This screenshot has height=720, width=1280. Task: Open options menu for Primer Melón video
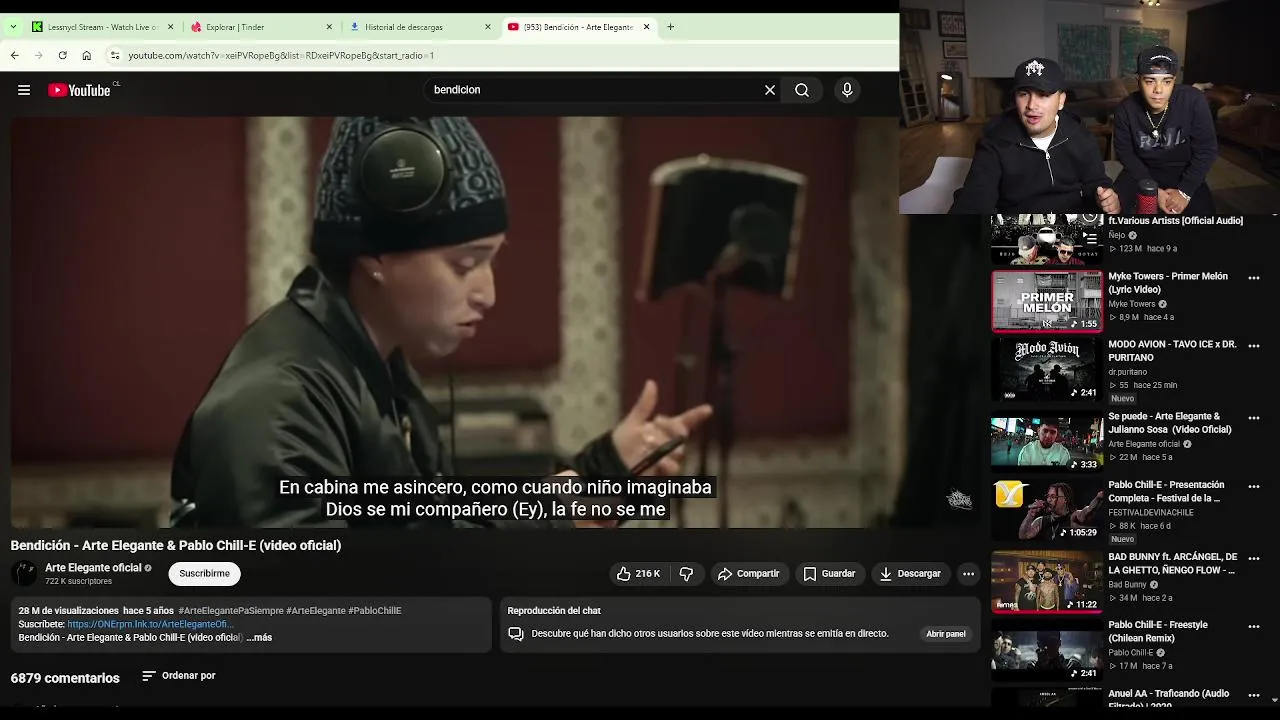(x=1254, y=278)
